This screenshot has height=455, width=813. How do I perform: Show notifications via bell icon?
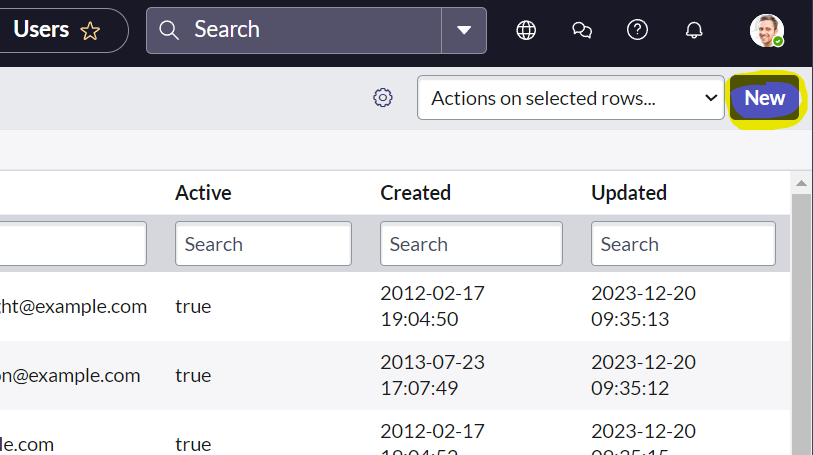694,30
